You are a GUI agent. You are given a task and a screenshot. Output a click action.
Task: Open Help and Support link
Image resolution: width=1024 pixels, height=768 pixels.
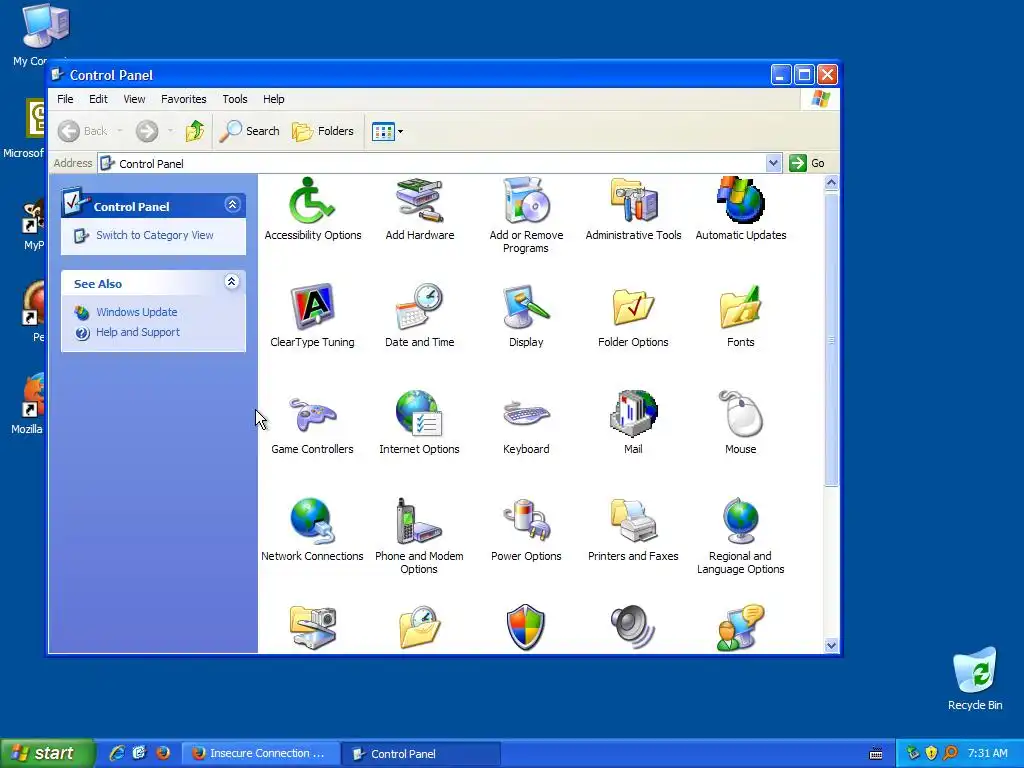[138, 332]
